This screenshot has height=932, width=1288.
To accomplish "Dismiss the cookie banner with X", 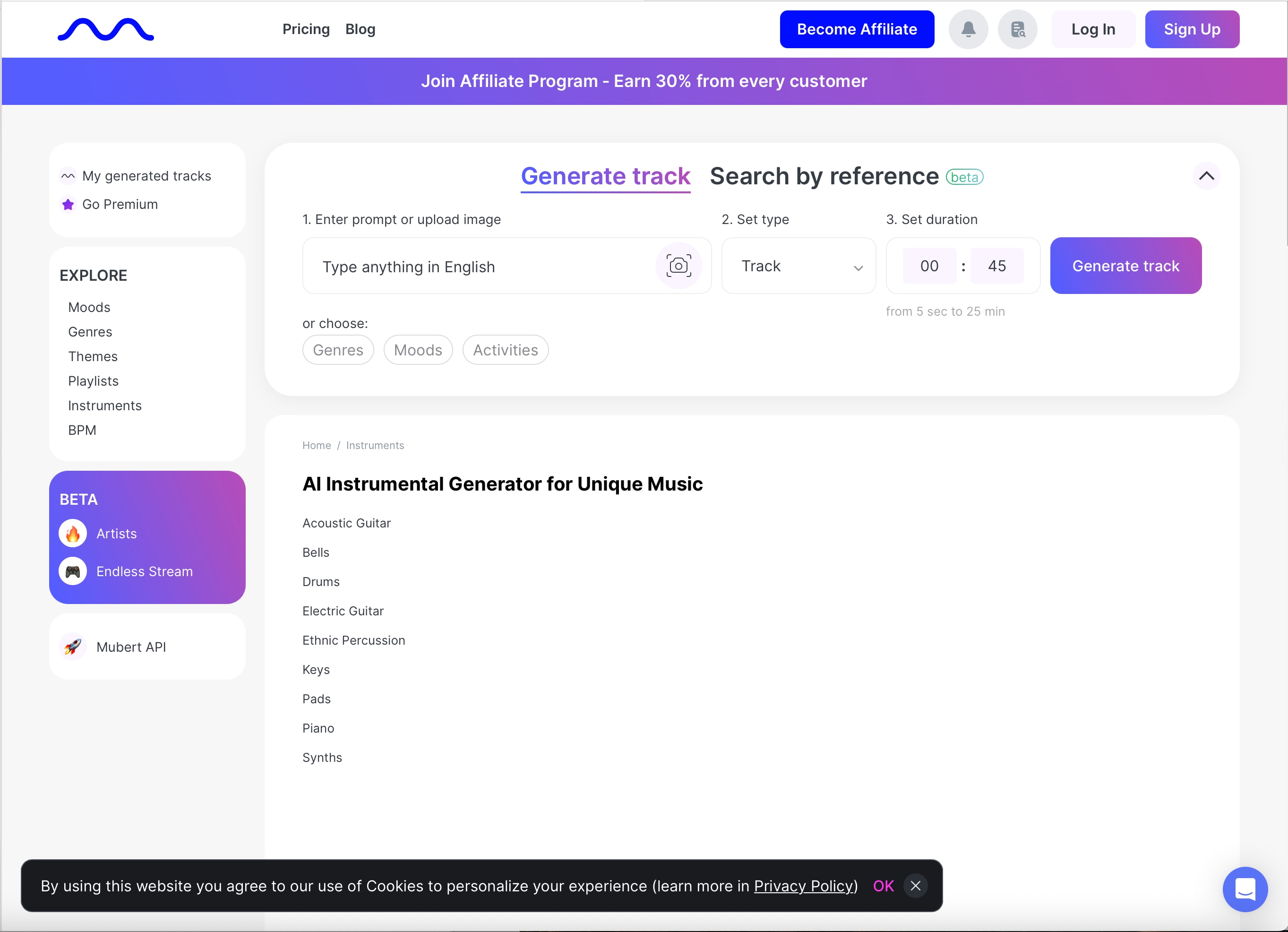I will coord(916,886).
